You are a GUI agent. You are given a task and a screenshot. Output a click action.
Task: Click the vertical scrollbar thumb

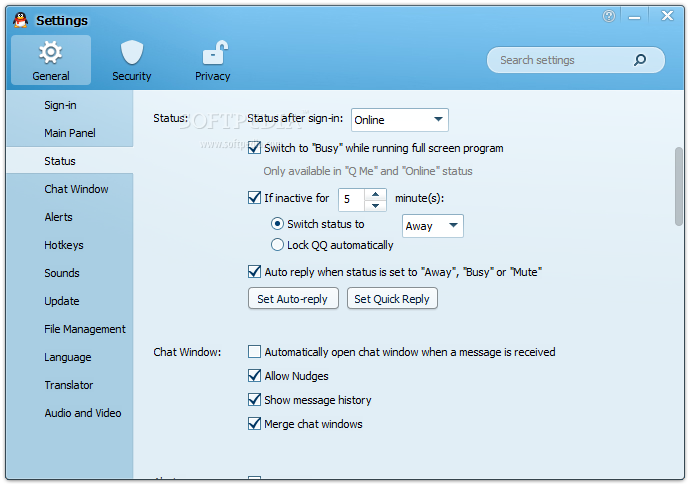coord(679,187)
